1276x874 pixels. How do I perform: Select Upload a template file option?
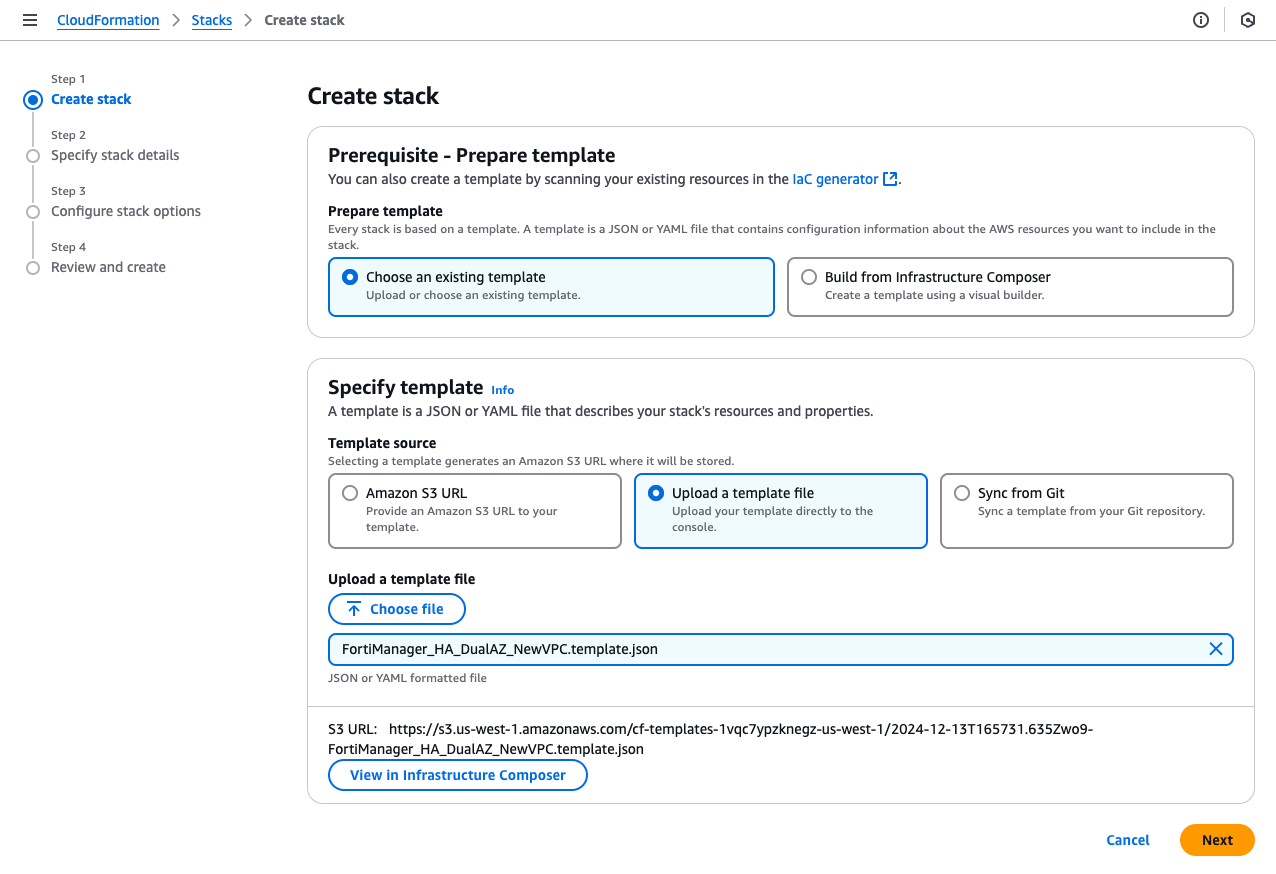point(656,493)
